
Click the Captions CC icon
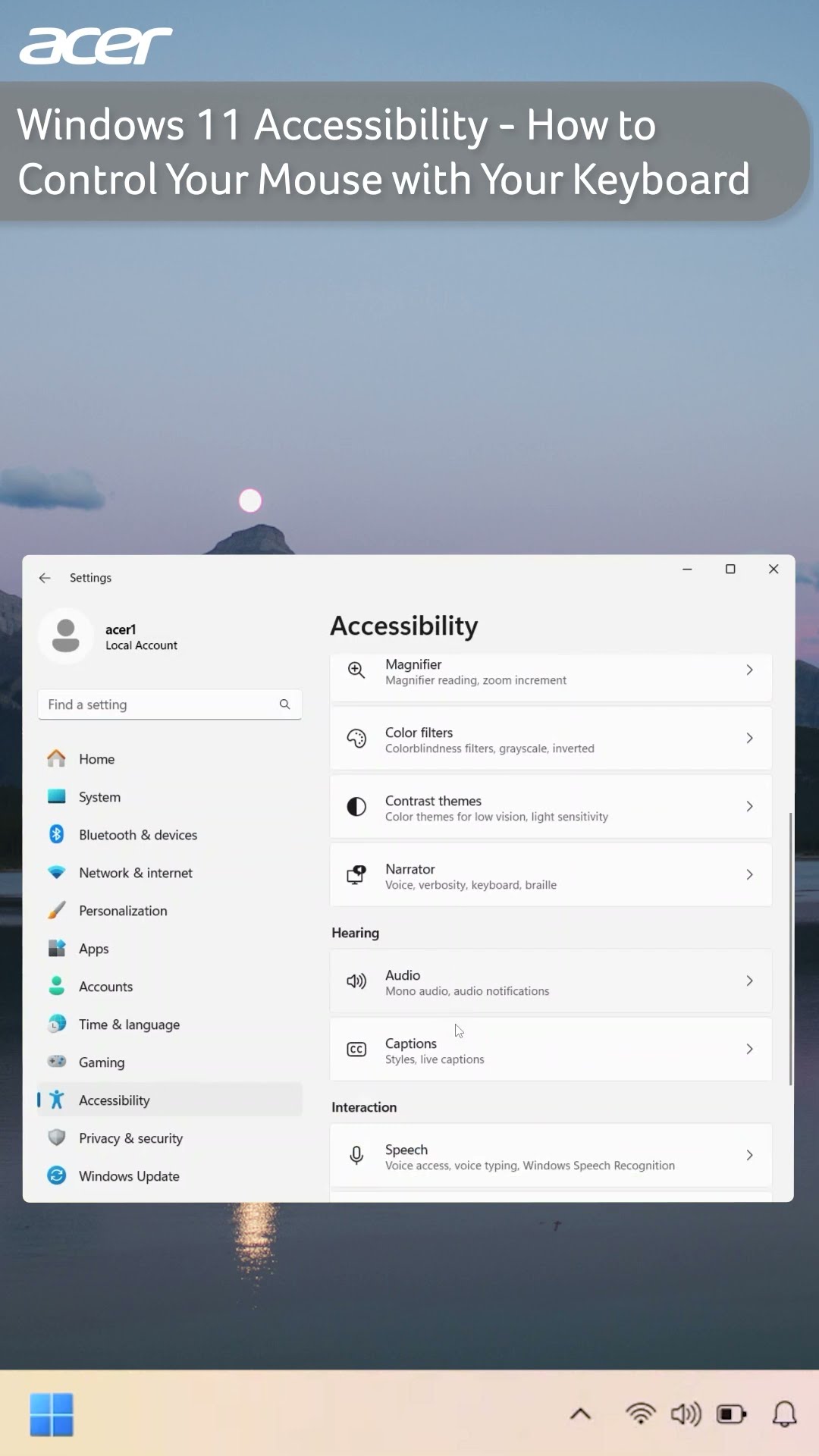(x=356, y=1050)
